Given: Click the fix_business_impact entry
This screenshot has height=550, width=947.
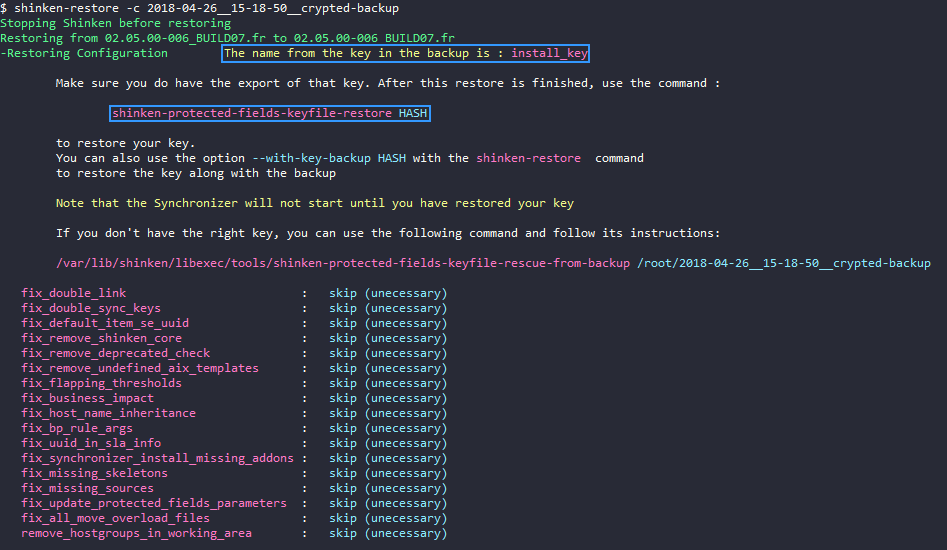Looking at the screenshot, I should point(87,398).
